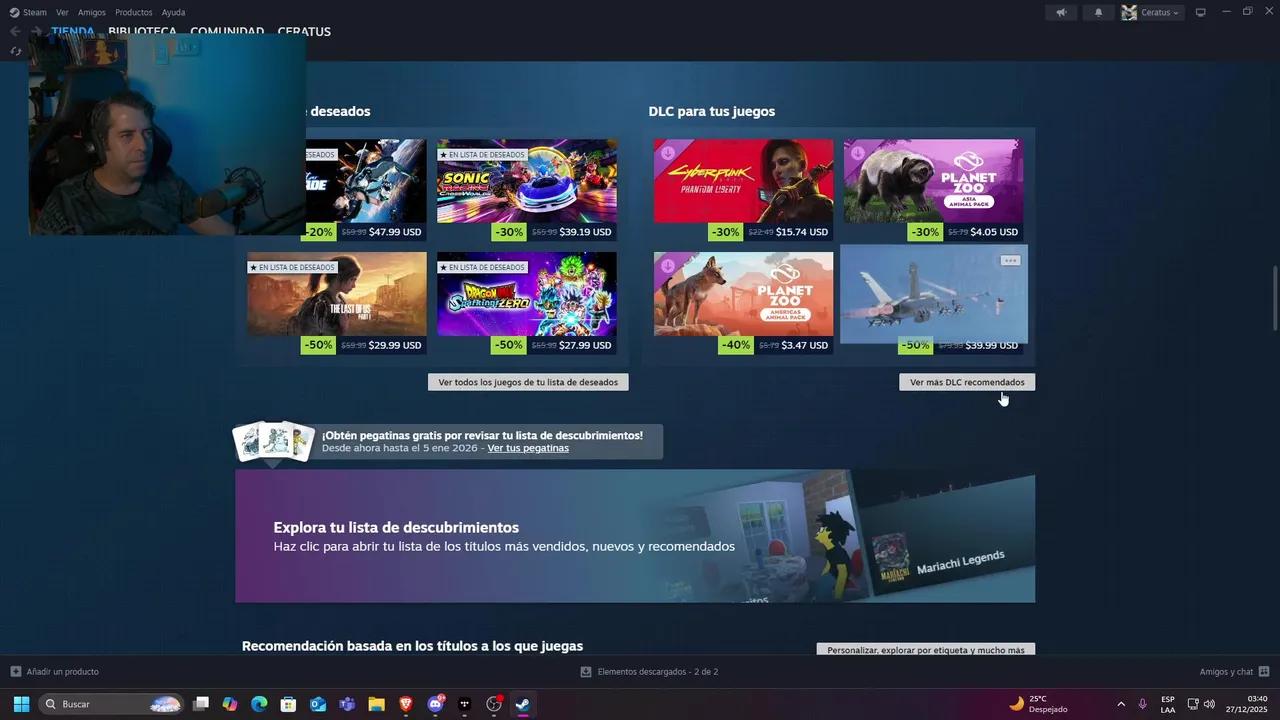Open Microsoft Teams from the taskbar
The width and height of the screenshot is (1280, 720).
point(347,704)
